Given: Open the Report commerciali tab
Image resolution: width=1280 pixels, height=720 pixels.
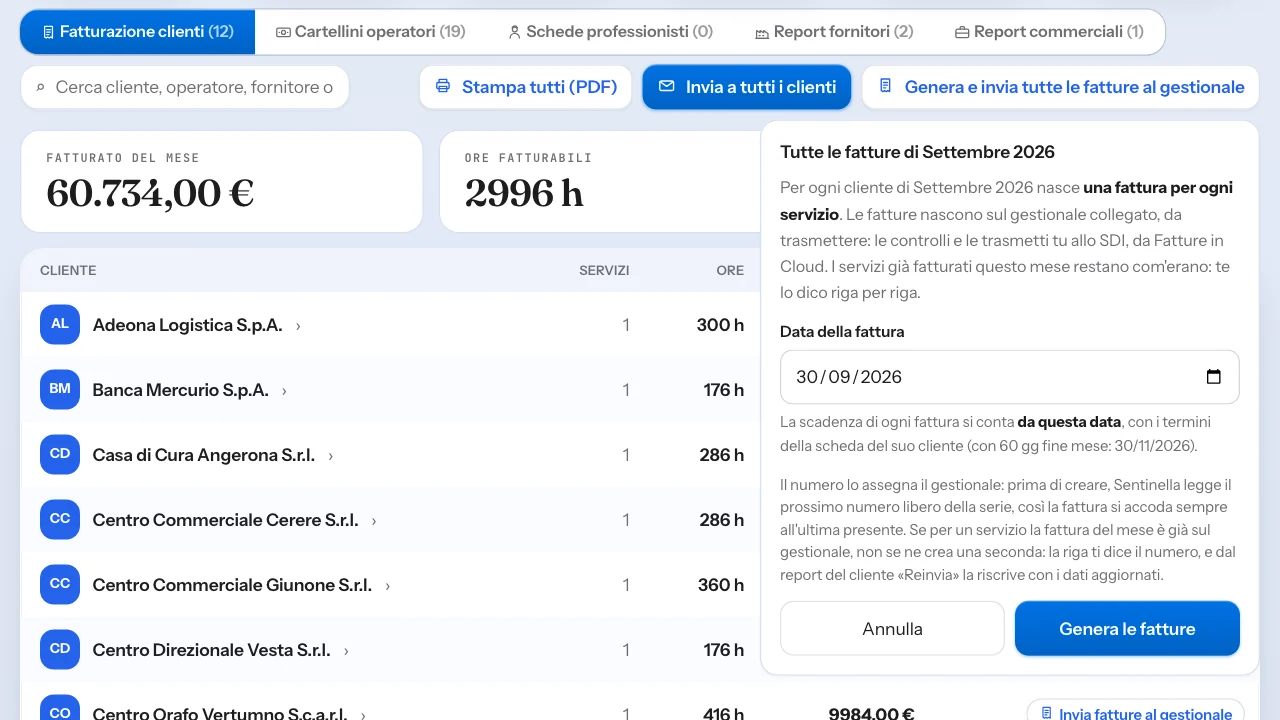Looking at the screenshot, I should pos(1049,32).
